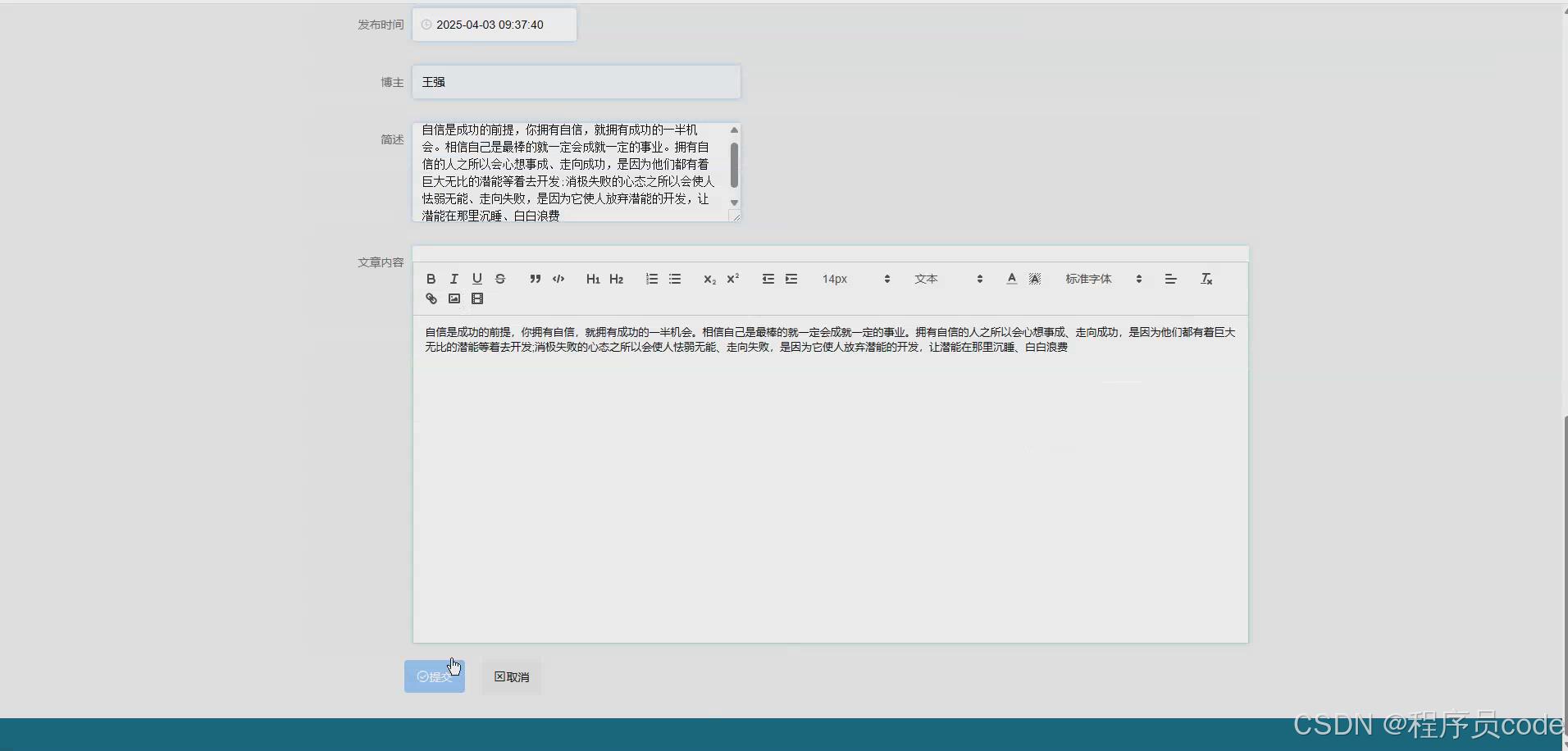Click the 取消 cancel button
The image size is (1568, 751).
click(512, 676)
